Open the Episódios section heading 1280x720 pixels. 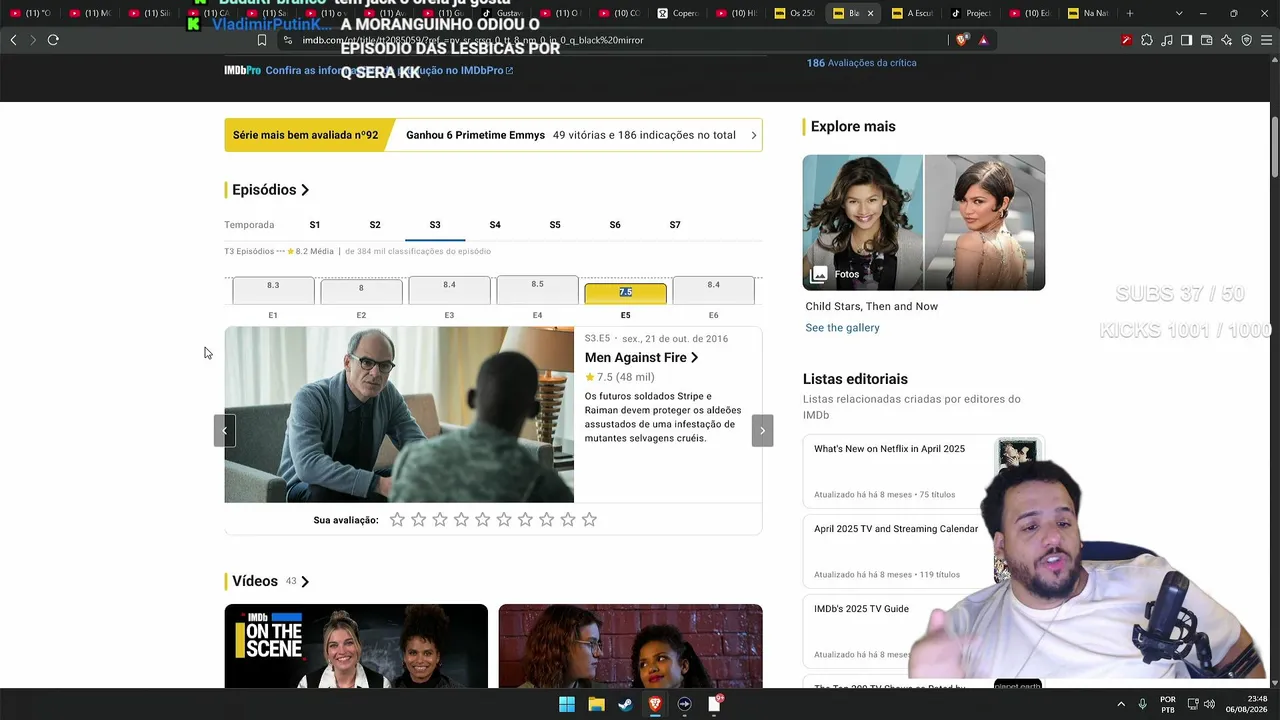click(271, 190)
